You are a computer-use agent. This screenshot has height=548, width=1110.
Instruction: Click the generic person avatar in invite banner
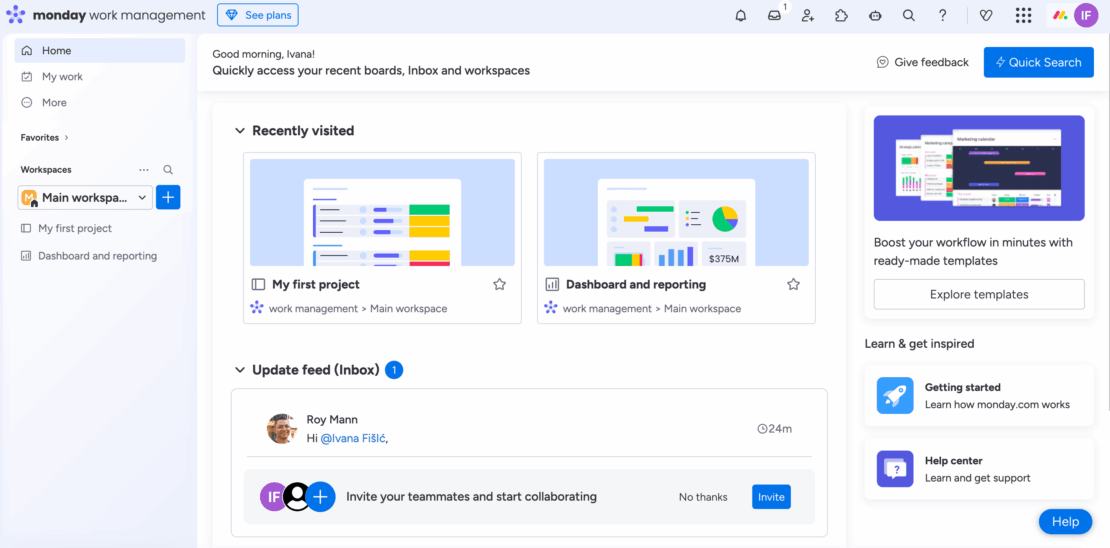(x=297, y=497)
